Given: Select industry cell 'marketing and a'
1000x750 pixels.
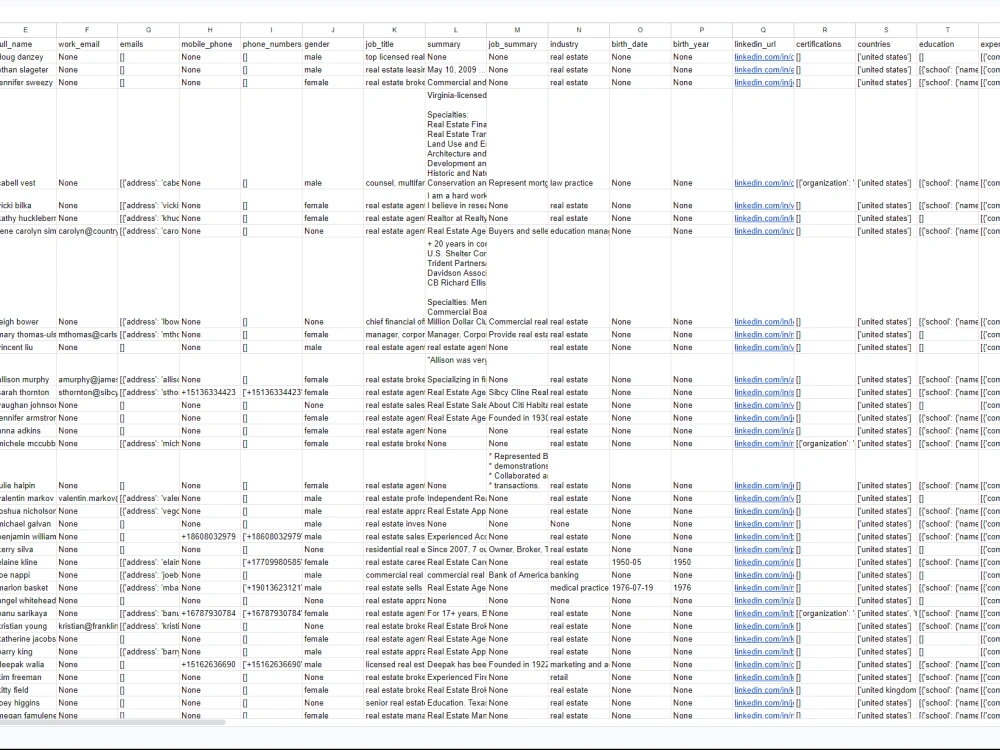Looking at the screenshot, I should pos(578,665).
